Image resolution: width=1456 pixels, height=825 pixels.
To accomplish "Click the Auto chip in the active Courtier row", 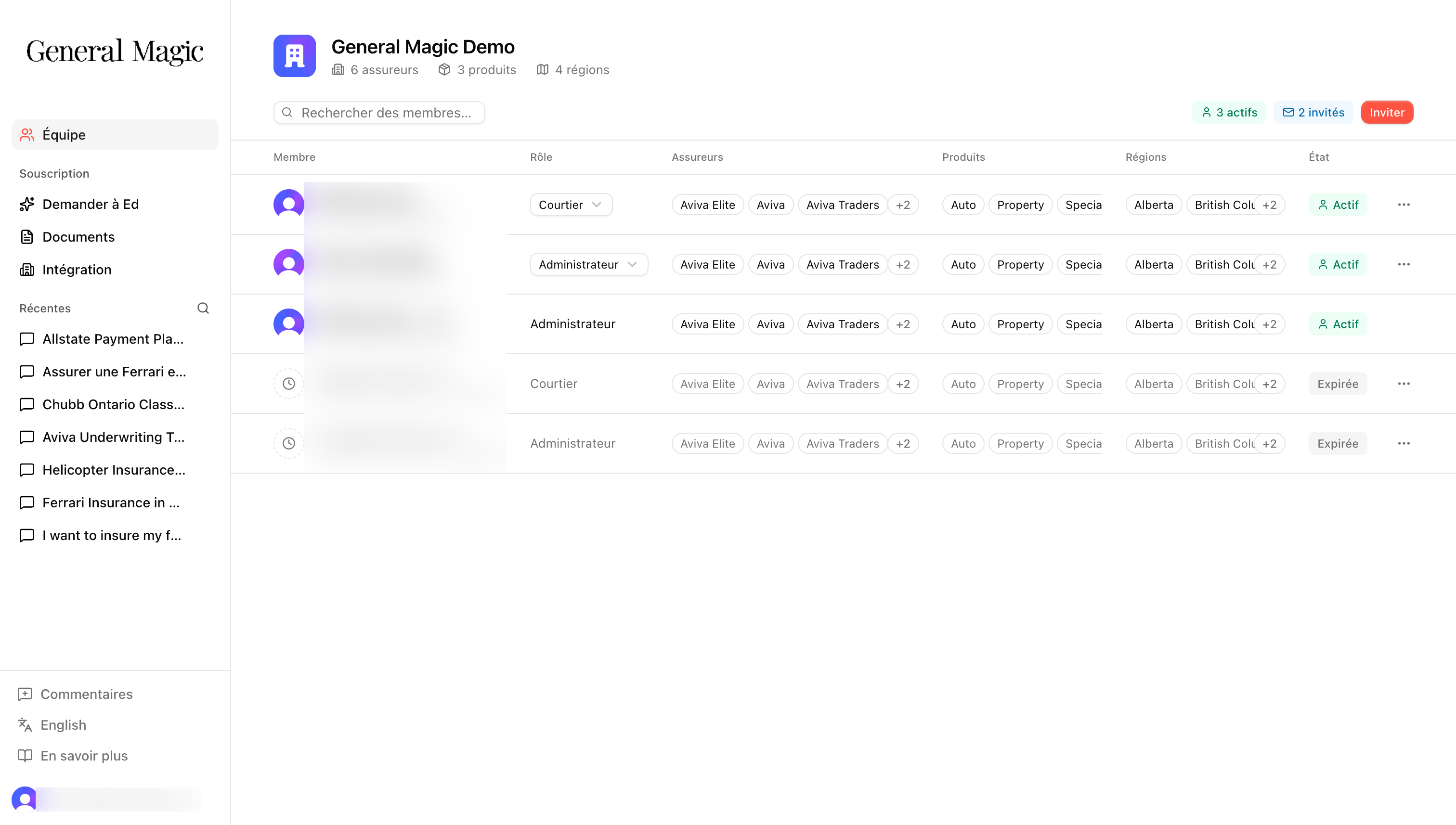I will coord(963,205).
